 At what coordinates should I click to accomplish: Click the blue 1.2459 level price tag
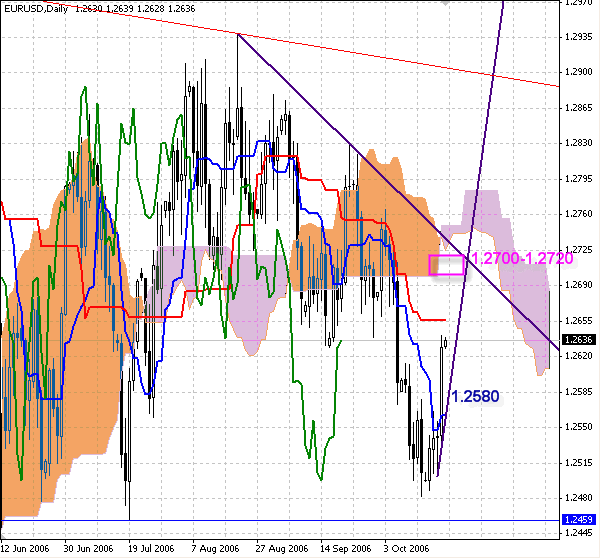578,519
